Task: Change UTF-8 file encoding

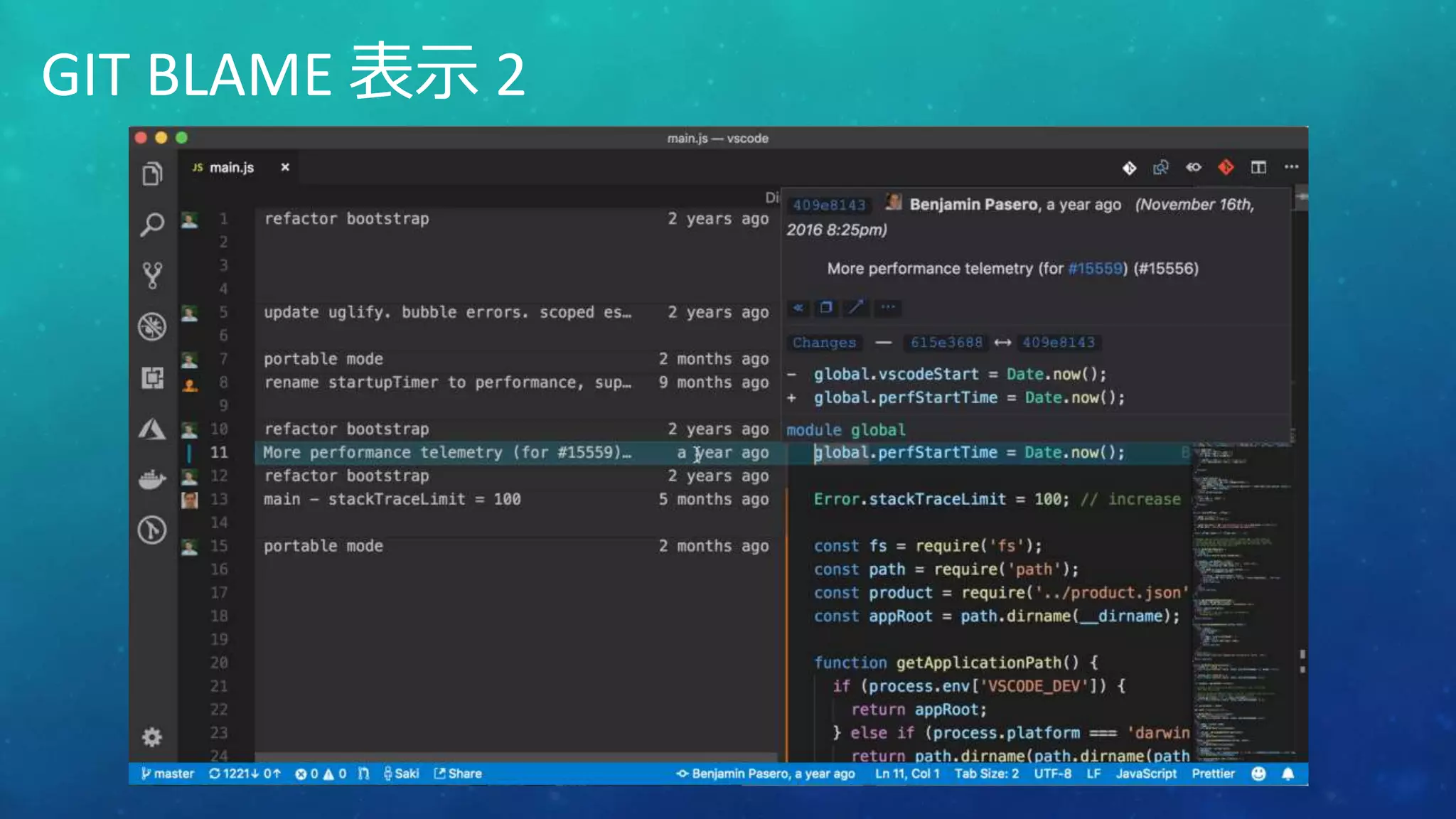Action: click(x=1053, y=773)
